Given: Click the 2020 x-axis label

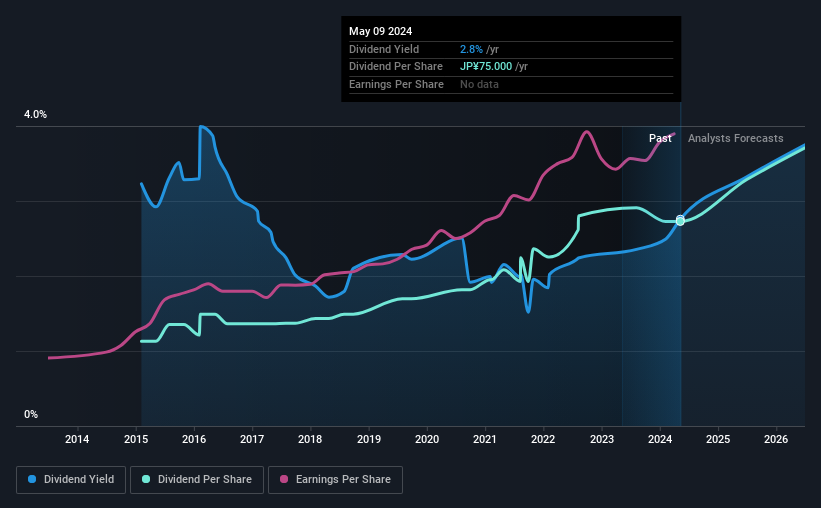Looking at the screenshot, I should tap(427, 439).
